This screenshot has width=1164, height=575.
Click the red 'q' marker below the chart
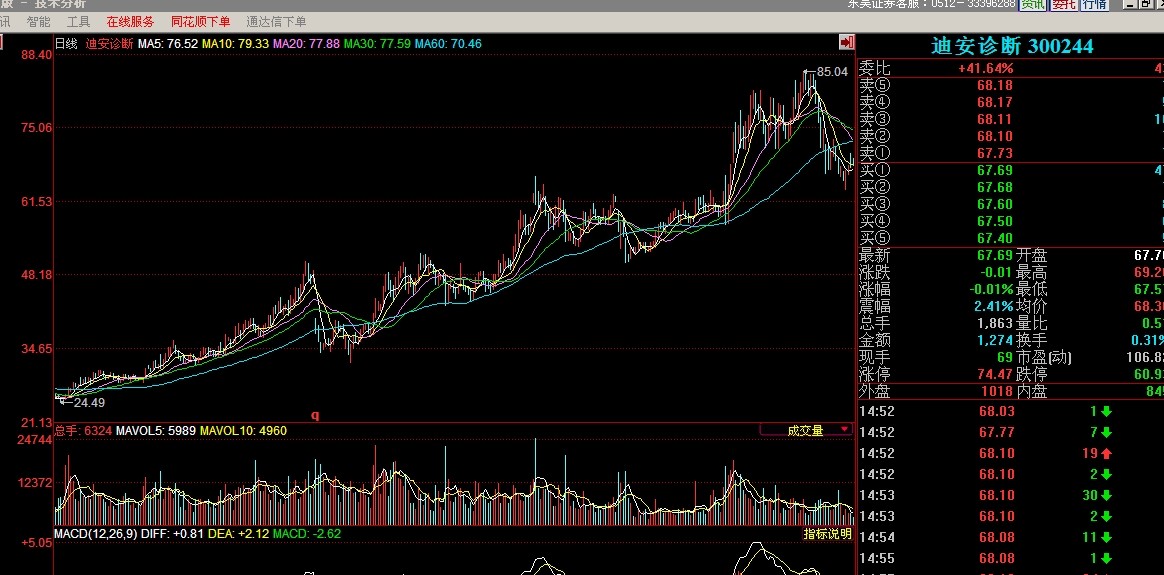(x=315, y=415)
